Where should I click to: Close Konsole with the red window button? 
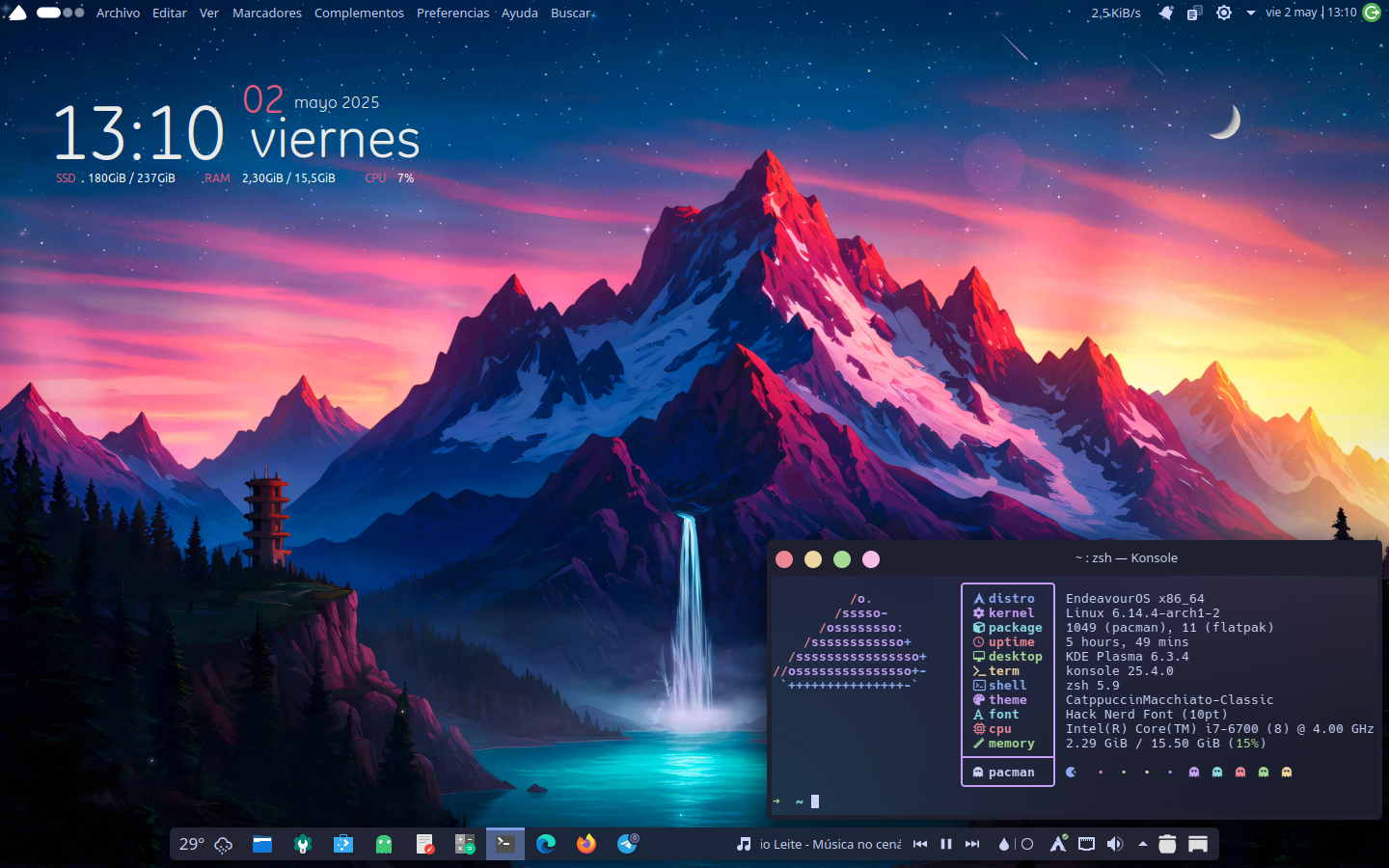click(x=784, y=559)
